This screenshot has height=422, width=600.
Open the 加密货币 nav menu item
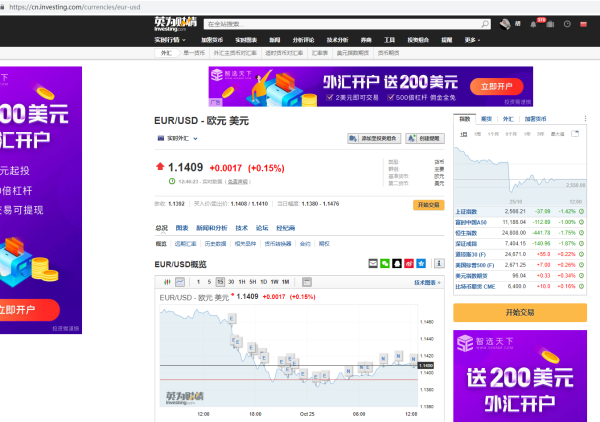click(212, 40)
